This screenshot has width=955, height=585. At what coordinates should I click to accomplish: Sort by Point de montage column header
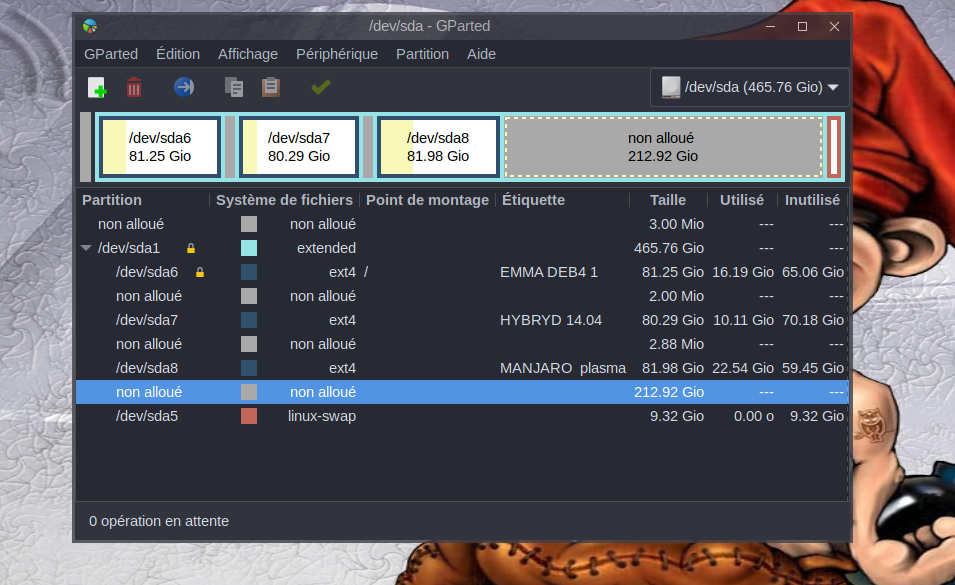428,200
